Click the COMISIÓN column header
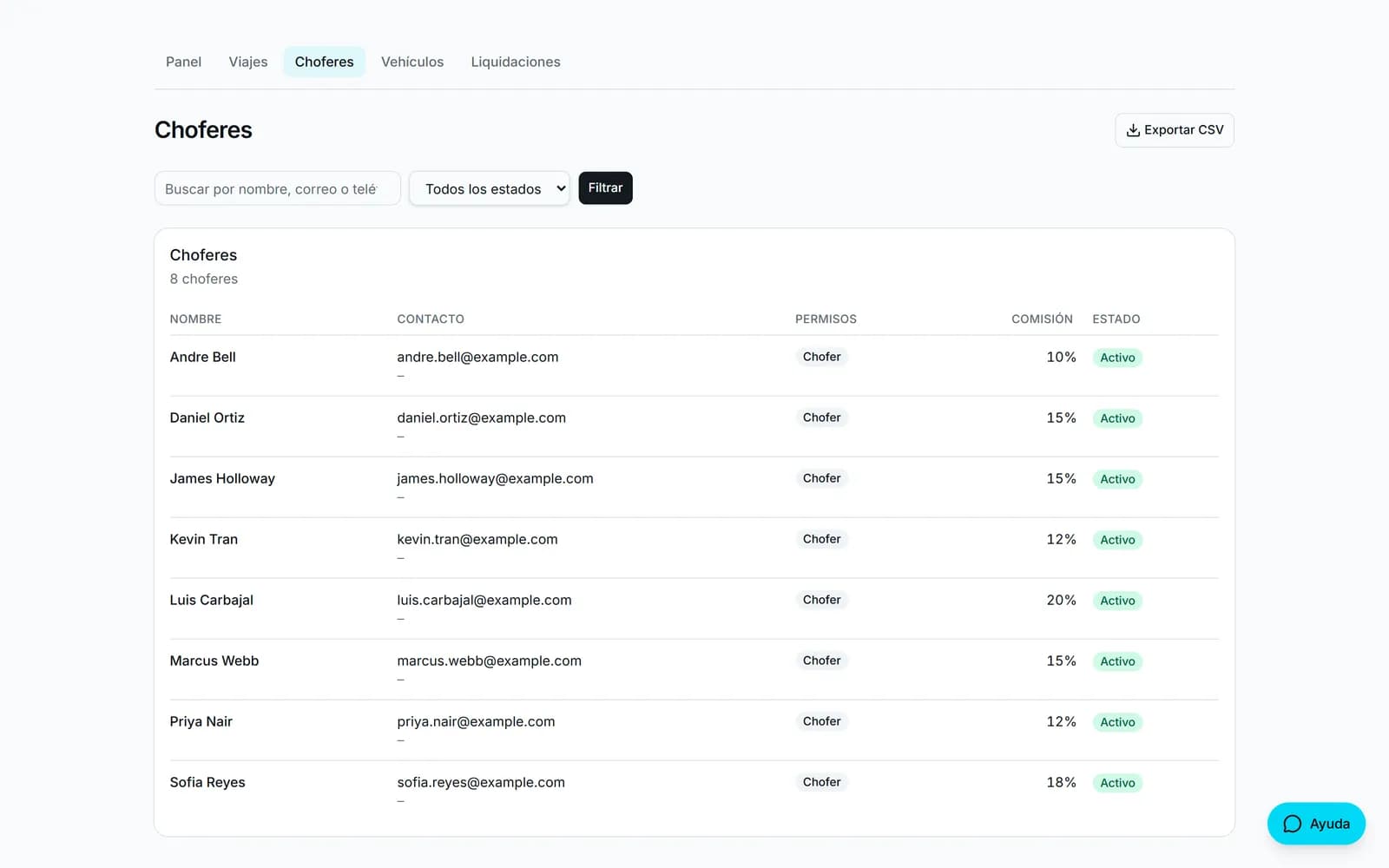 click(x=1042, y=319)
